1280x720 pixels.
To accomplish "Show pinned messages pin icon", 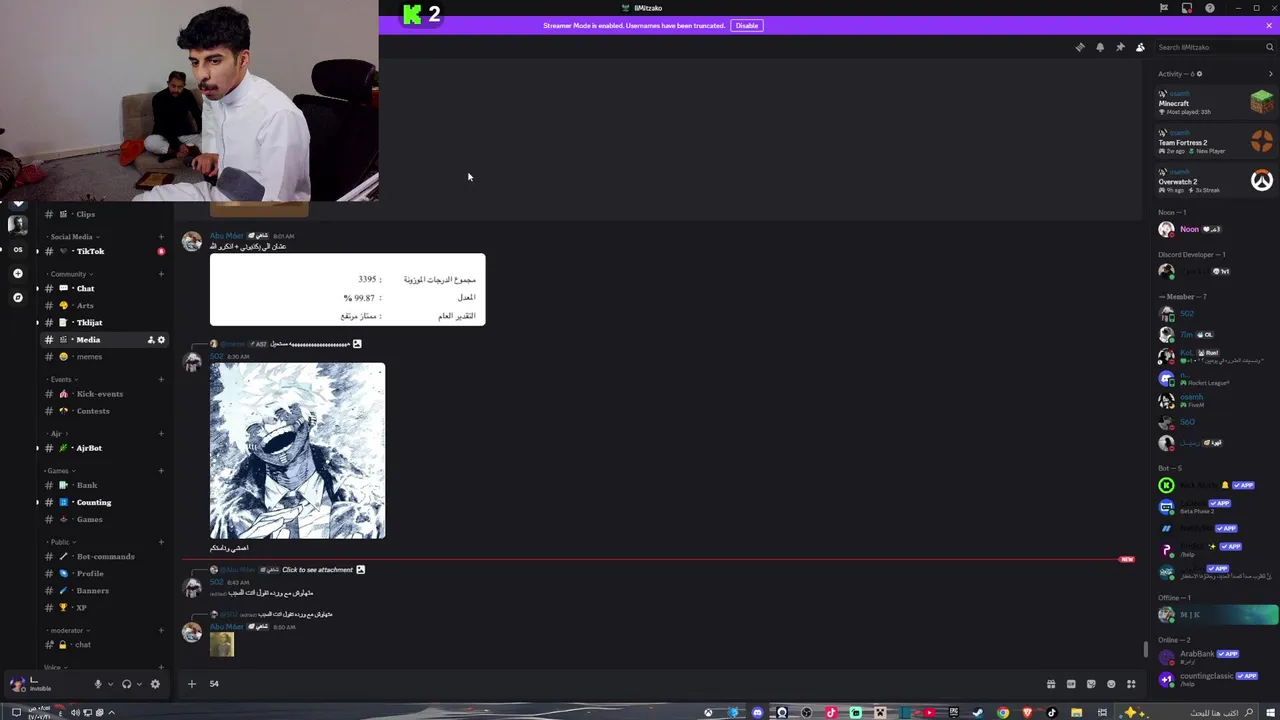I will [1120, 47].
